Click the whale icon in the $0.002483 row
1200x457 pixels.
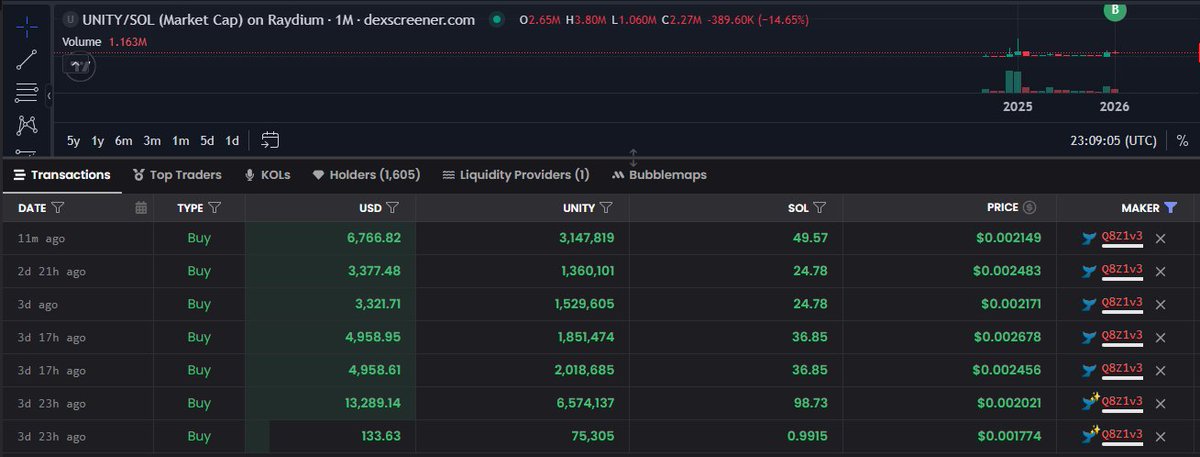1089,271
